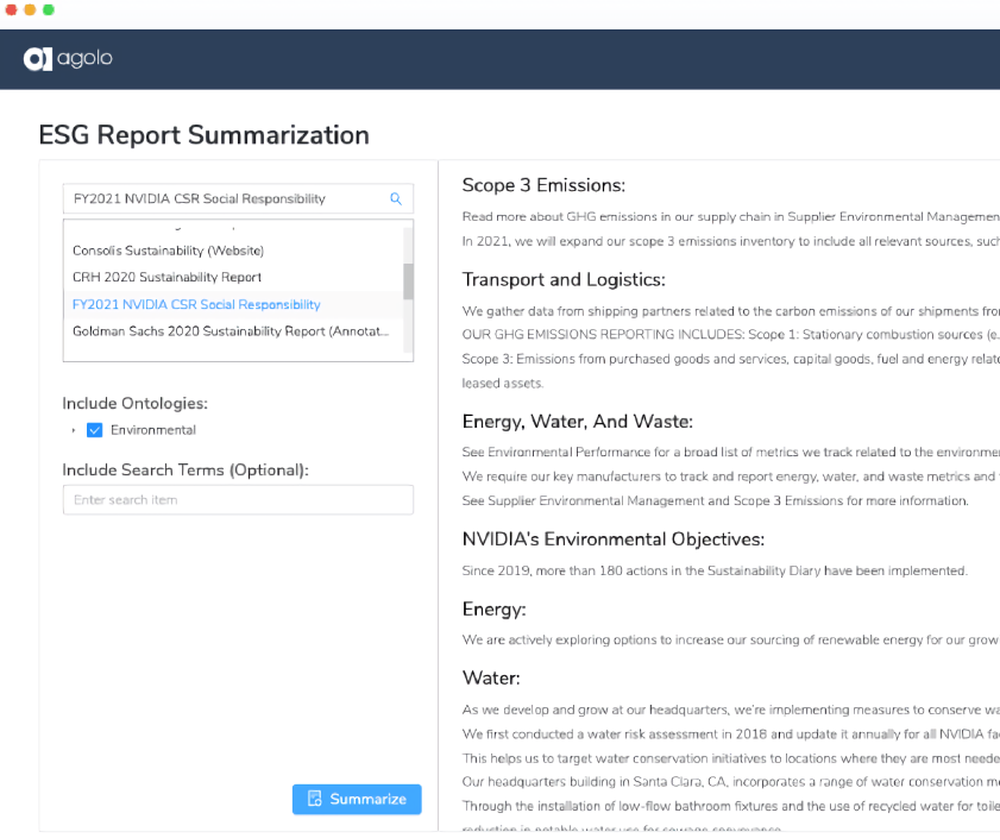Click the Transport and Logistics heading

(564, 280)
